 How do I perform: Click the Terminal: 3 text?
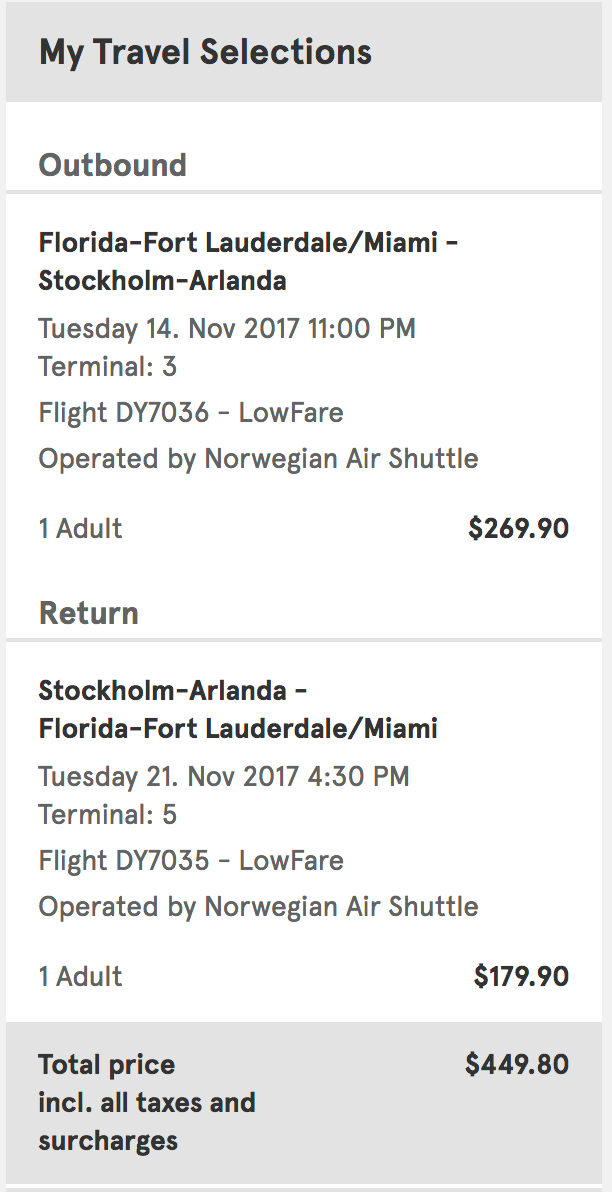[108, 366]
